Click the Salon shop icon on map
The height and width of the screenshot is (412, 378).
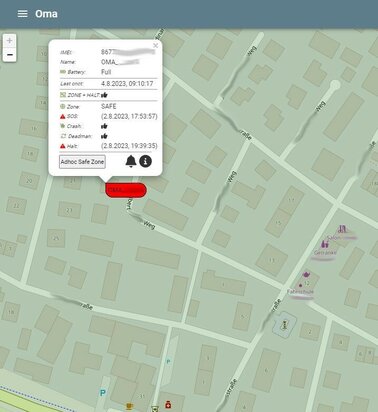[x=342, y=229]
